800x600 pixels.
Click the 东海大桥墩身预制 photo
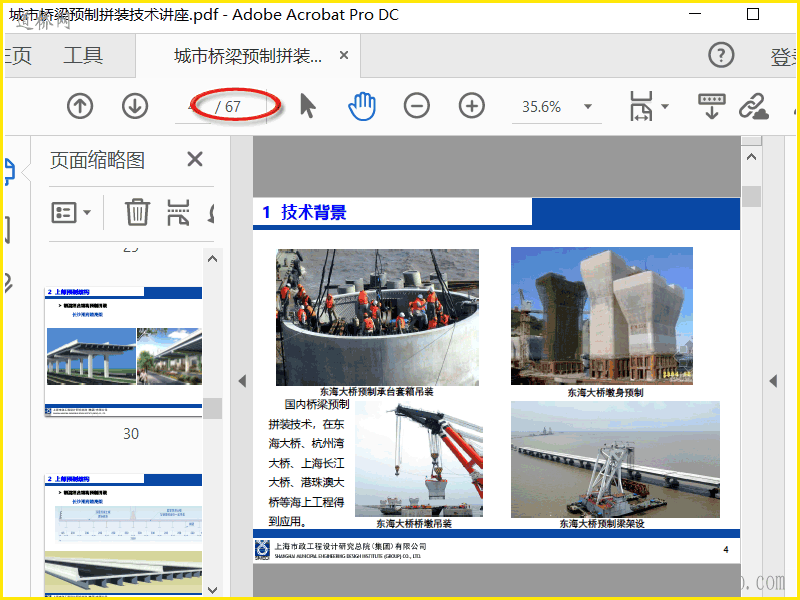pyautogui.click(x=602, y=316)
